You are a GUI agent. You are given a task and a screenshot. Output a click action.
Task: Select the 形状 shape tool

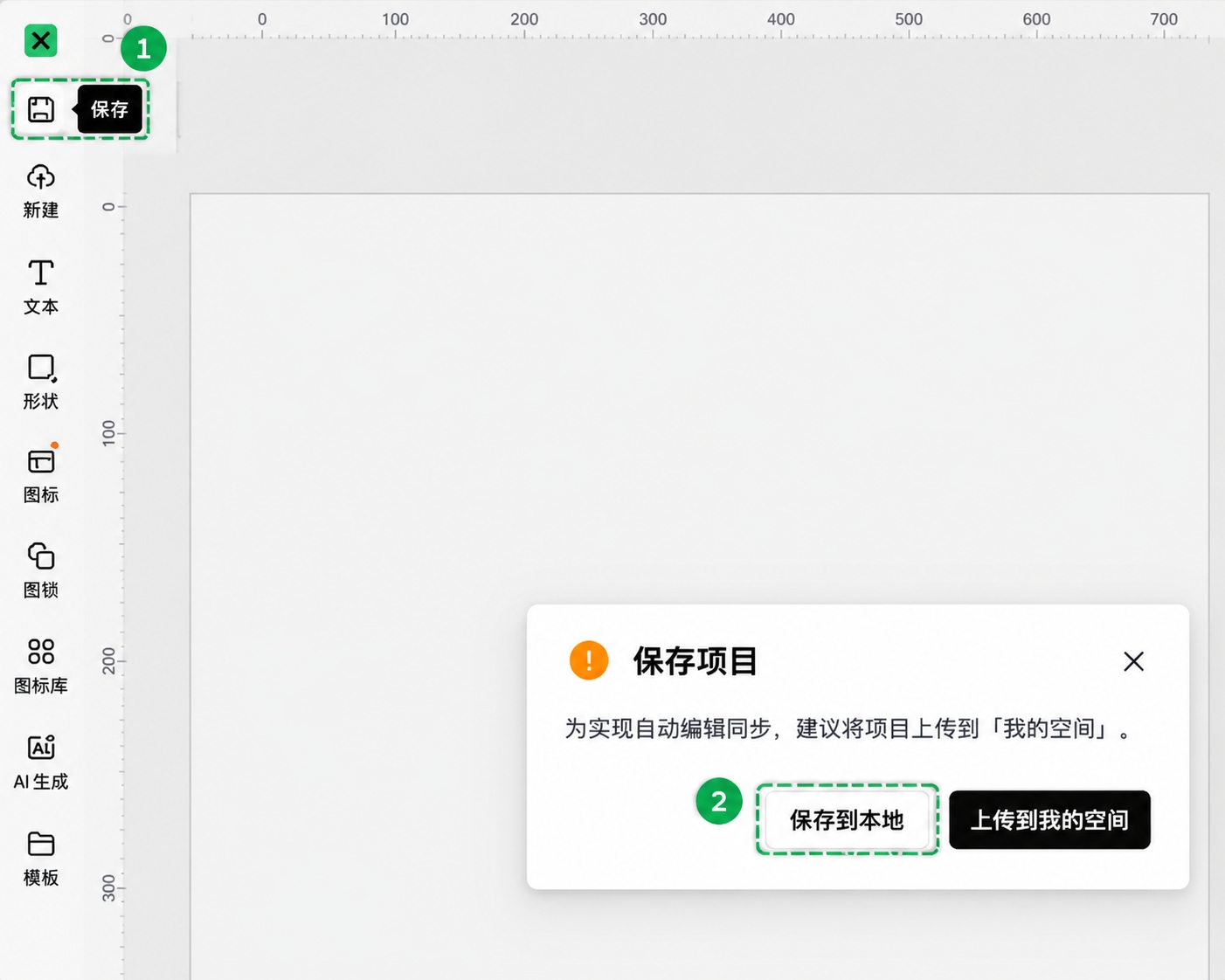point(41,383)
